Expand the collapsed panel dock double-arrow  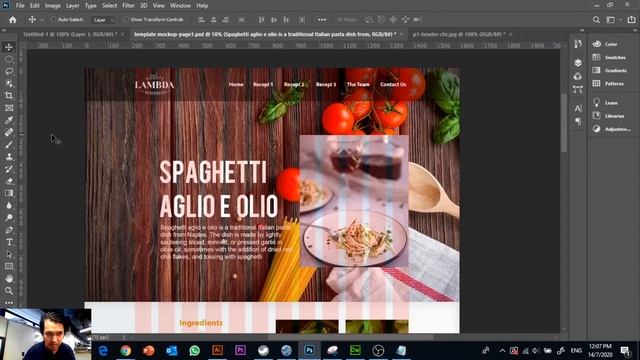point(582,30)
